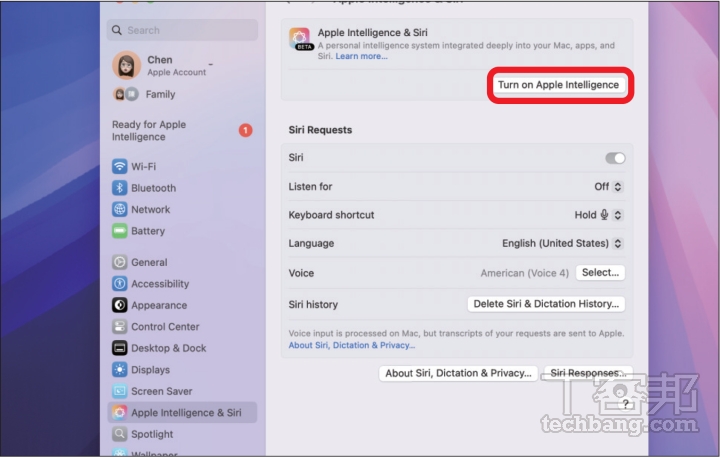Click the Siri Responses... button
Image resolution: width=720 pixels, height=457 pixels.
pos(588,373)
